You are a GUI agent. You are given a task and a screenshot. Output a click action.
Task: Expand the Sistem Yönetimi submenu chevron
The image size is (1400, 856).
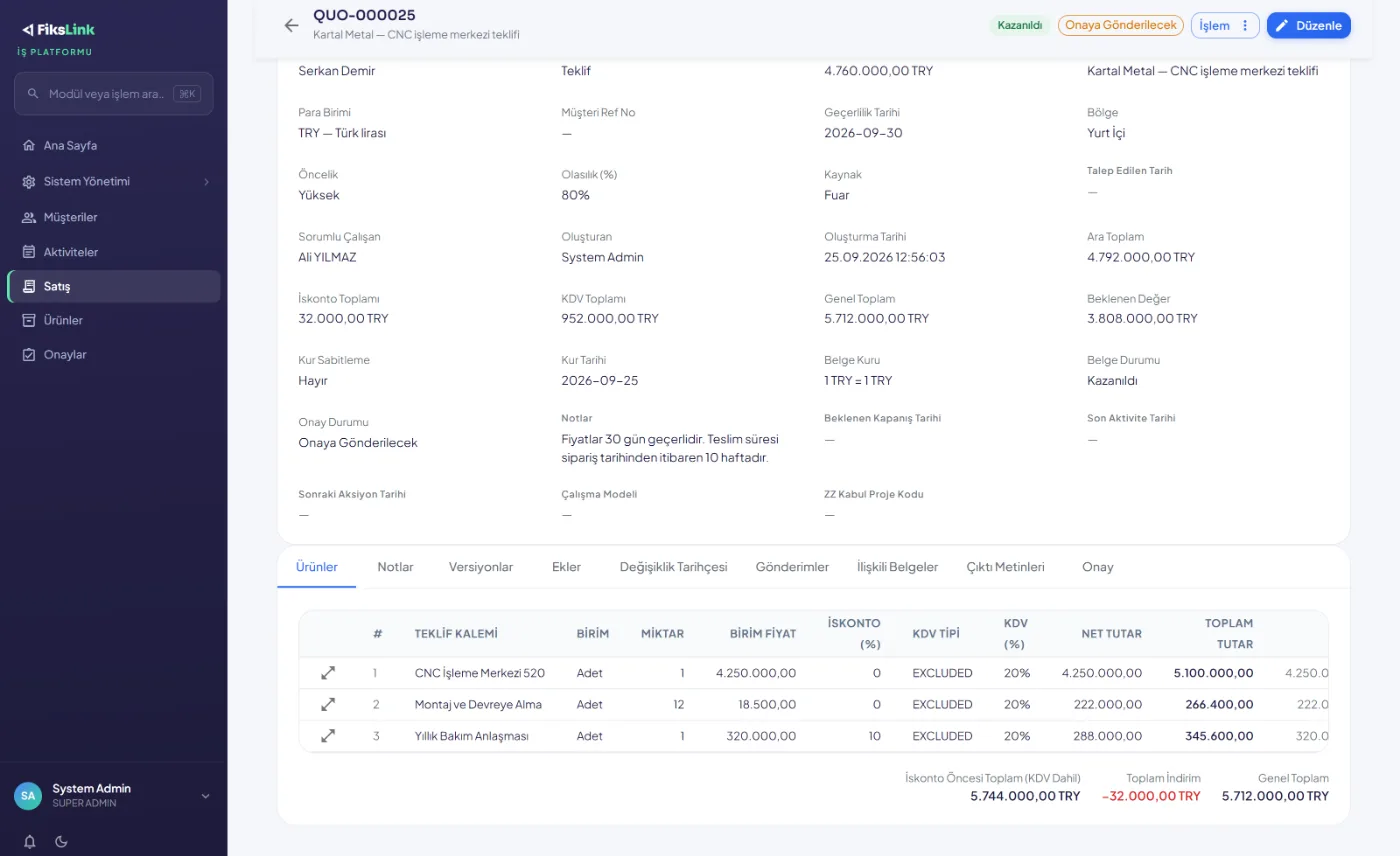(x=206, y=182)
